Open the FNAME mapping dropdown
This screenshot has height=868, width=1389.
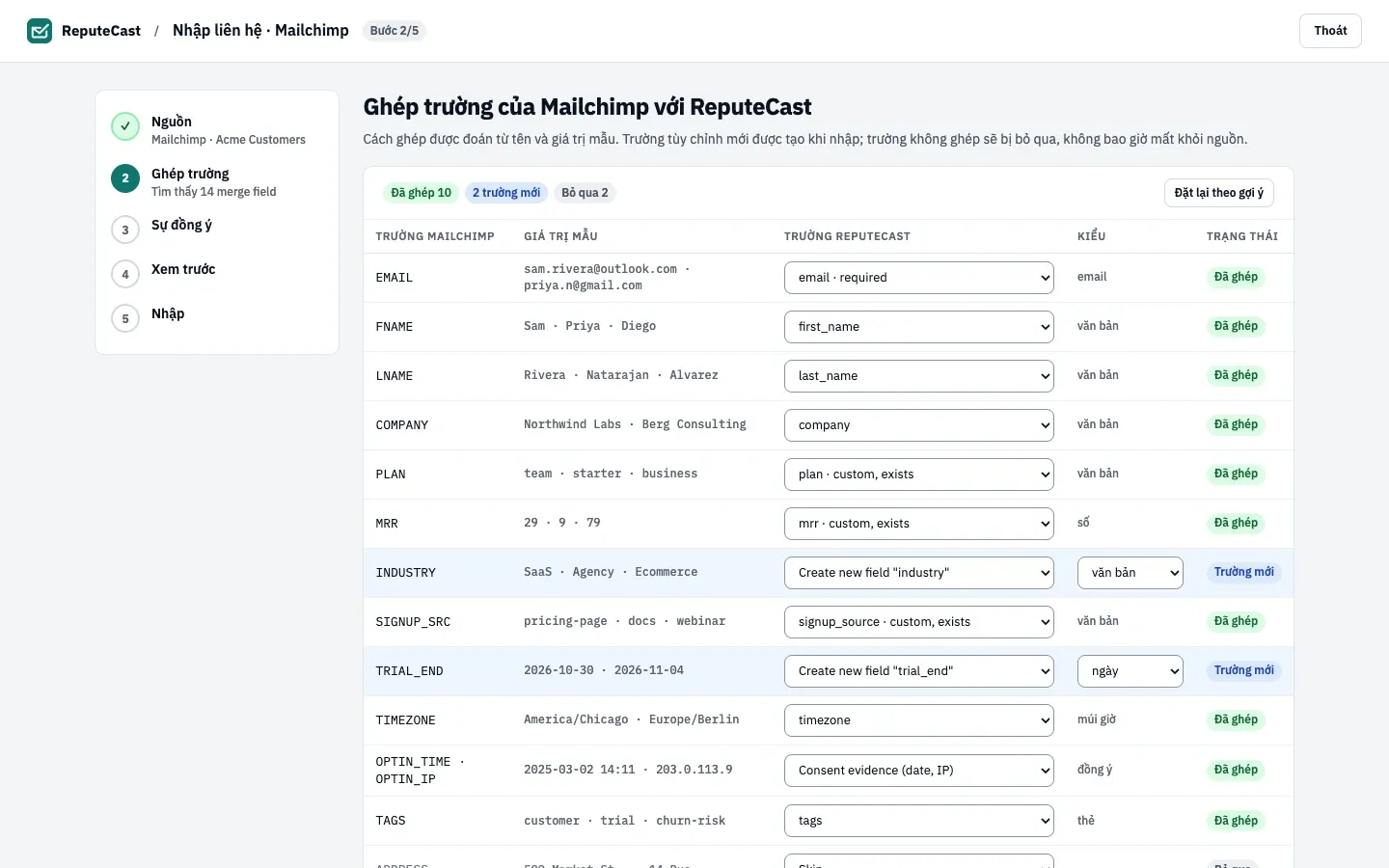919,327
